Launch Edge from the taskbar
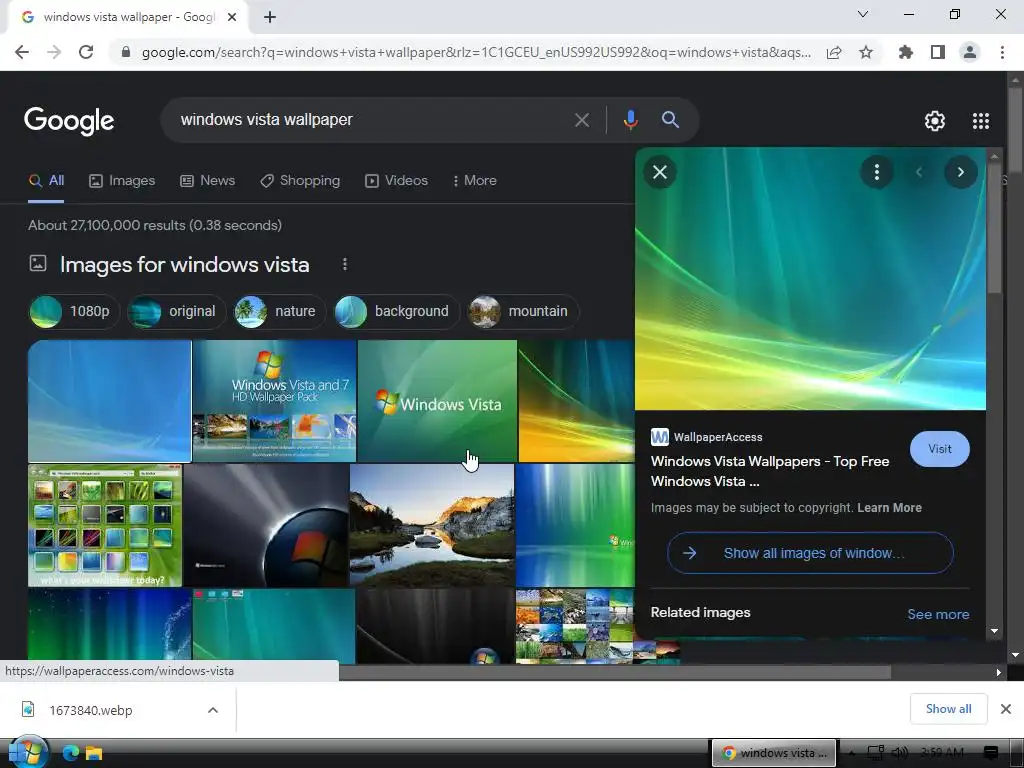This screenshot has width=1024, height=768. tap(71, 753)
